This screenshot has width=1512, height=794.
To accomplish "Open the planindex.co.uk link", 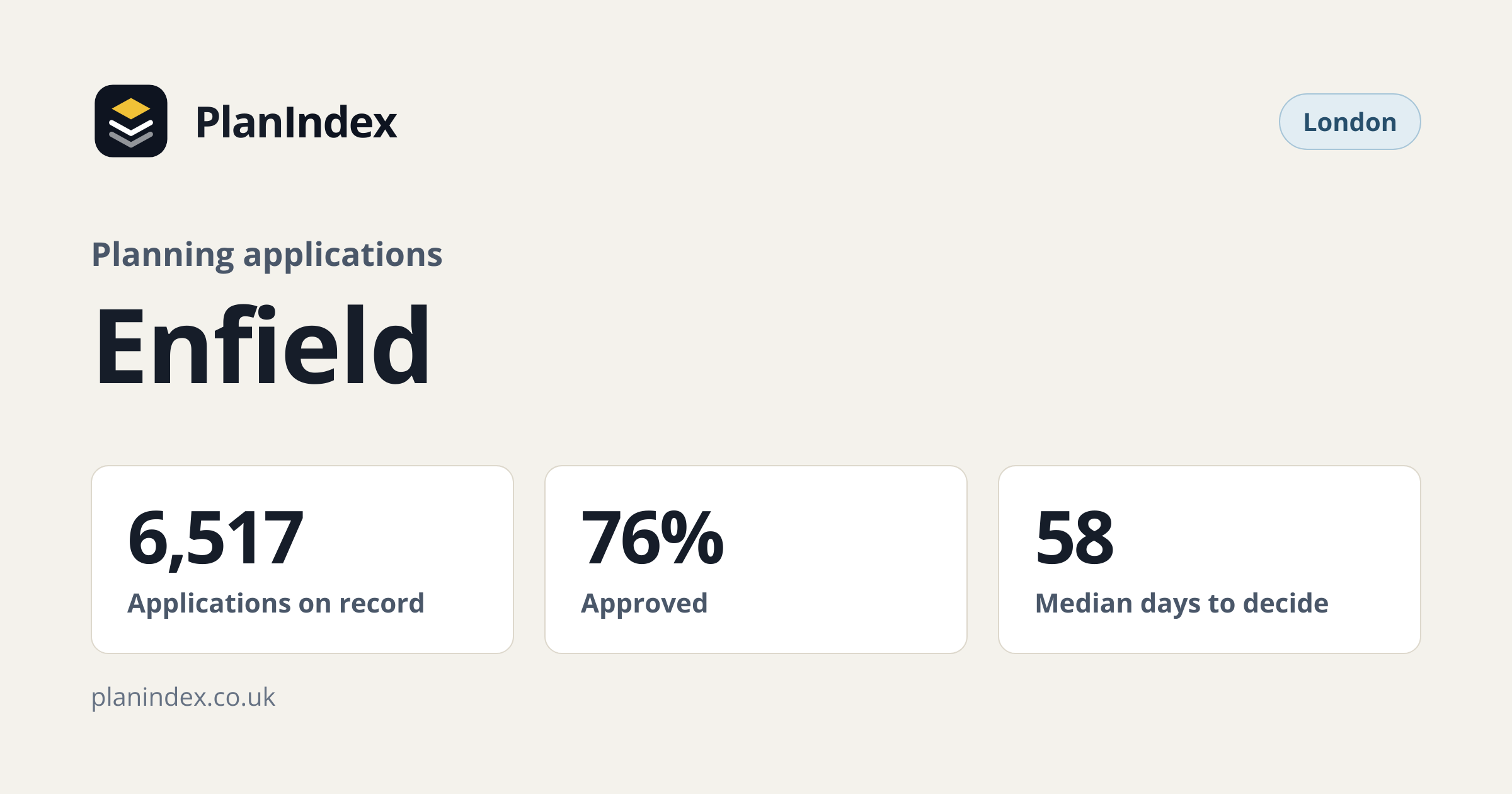I will point(183,698).
